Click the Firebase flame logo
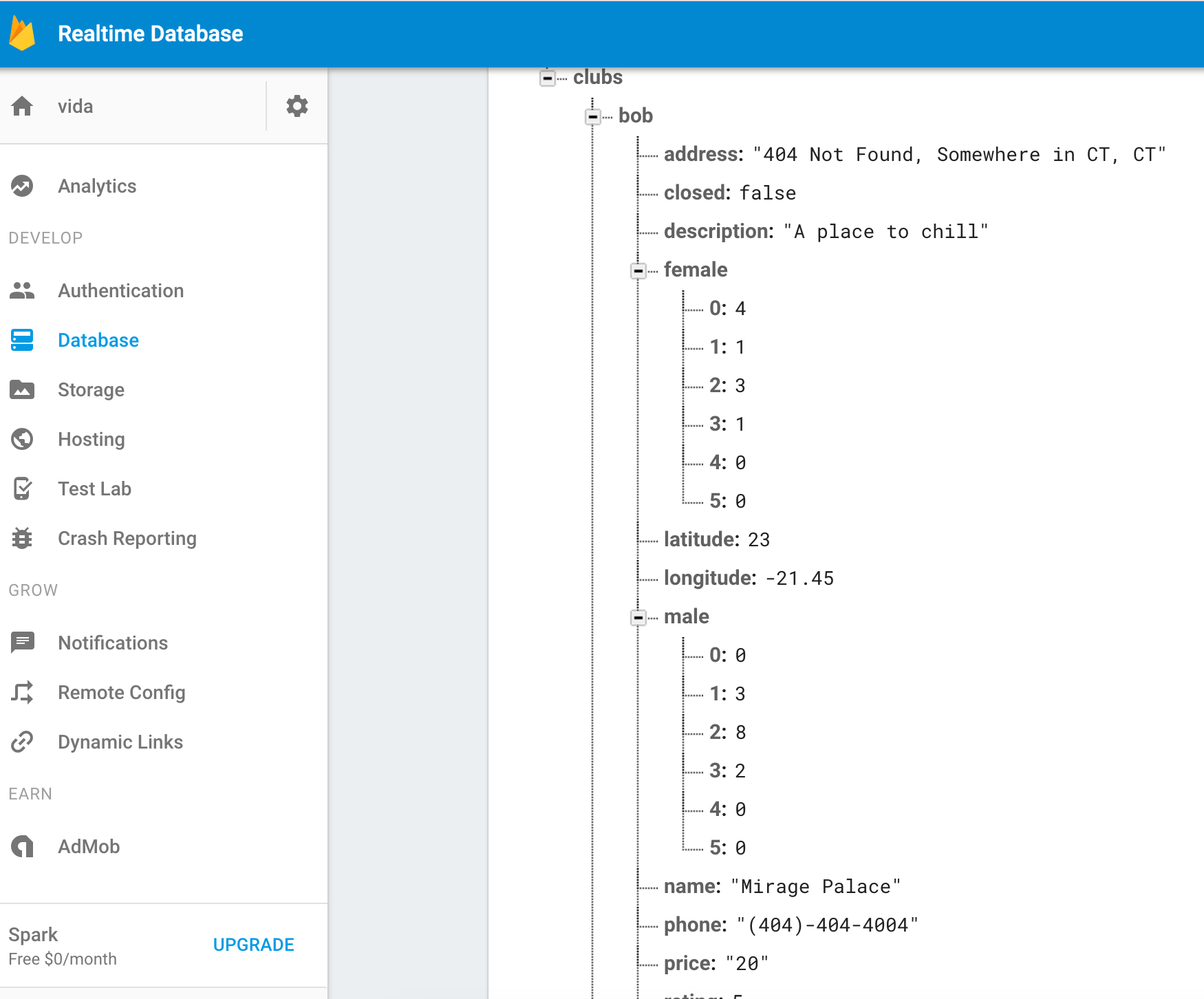The image size is (1204, 999). pyautogui.click(x=22, y=34)
